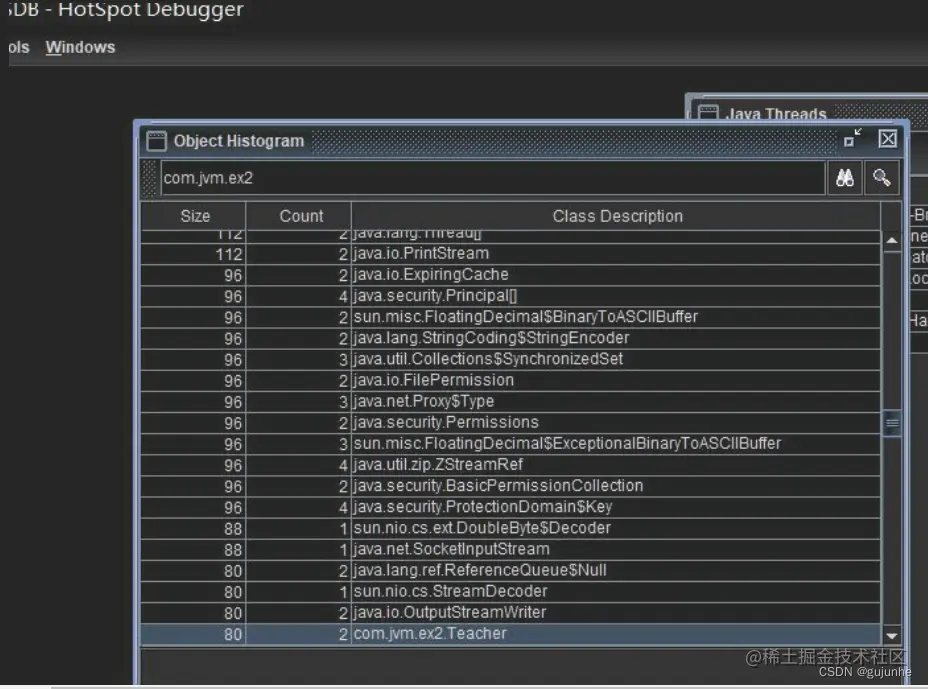928x689 pixels.
Task: Select java.lang.ref.ReferenceQueue$Null row
Action: 511,571
